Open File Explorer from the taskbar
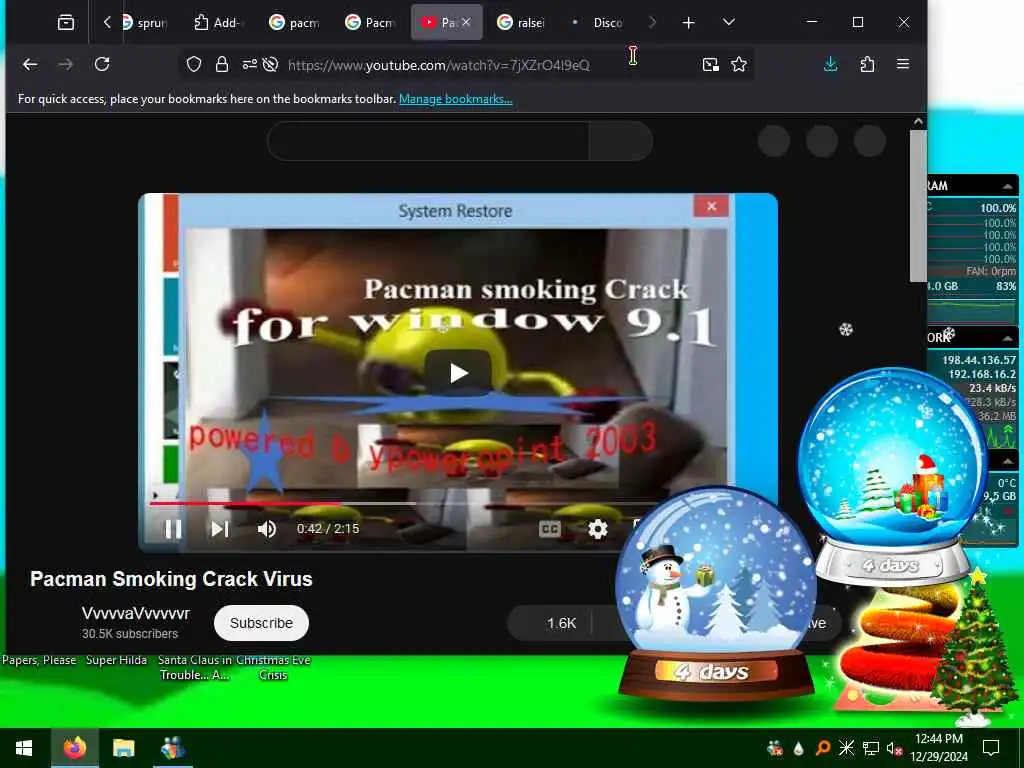This screenshot has height=768, width=1024. [123, 748]
